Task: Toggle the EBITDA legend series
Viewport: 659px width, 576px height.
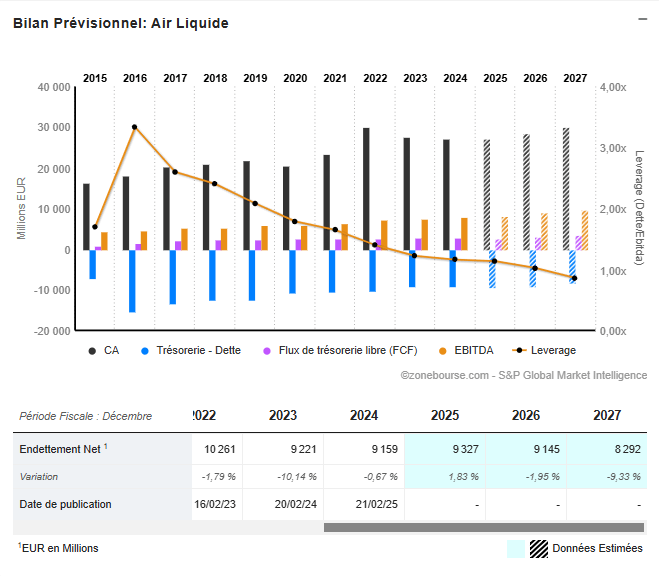Action: click(466, 350)
